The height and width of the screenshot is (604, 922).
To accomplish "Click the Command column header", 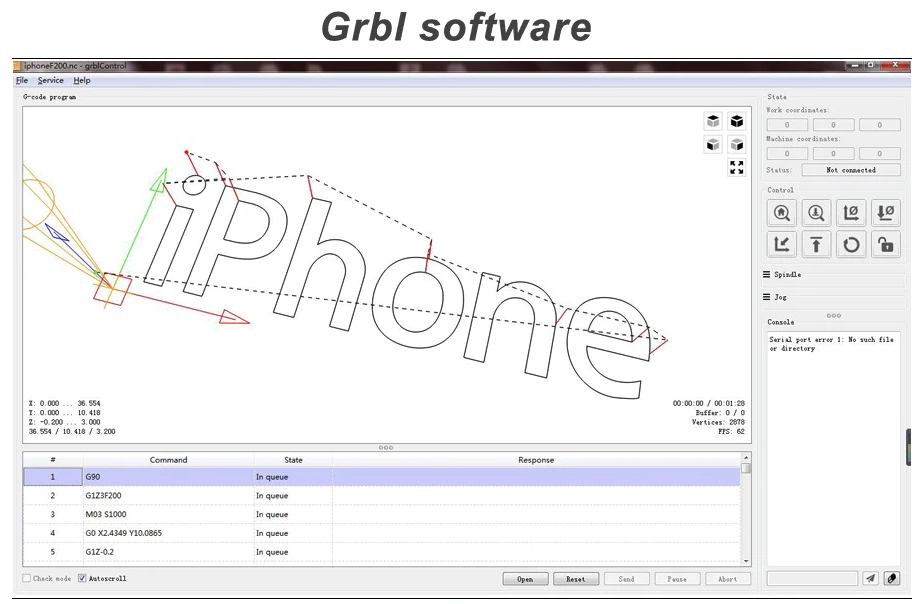I will 169,460.
